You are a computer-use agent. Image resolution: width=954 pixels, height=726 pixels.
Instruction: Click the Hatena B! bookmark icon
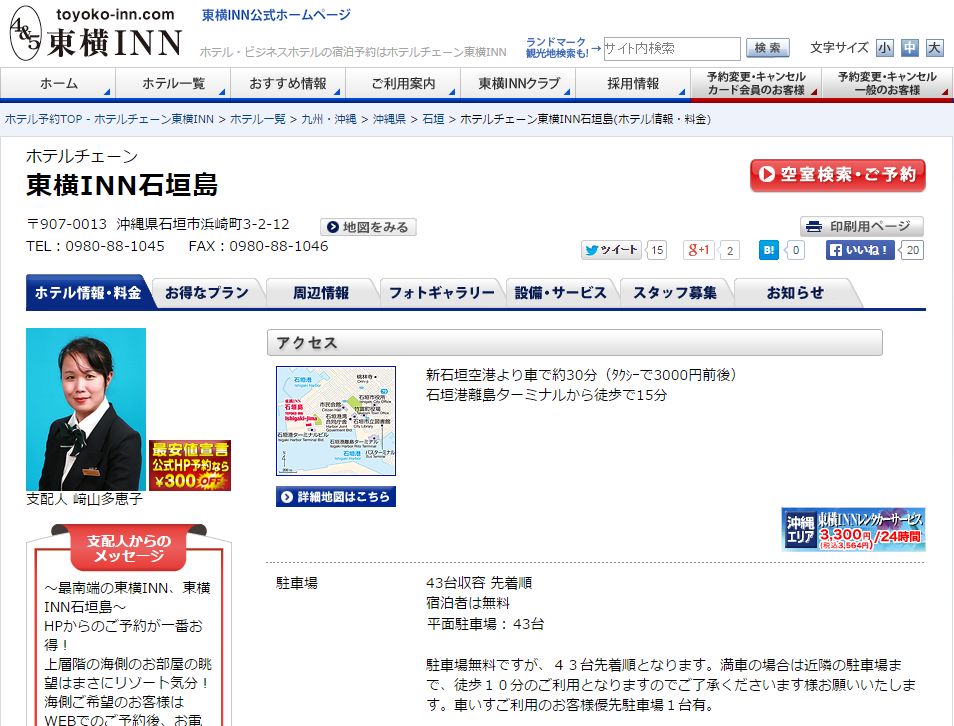coord(769,250)
